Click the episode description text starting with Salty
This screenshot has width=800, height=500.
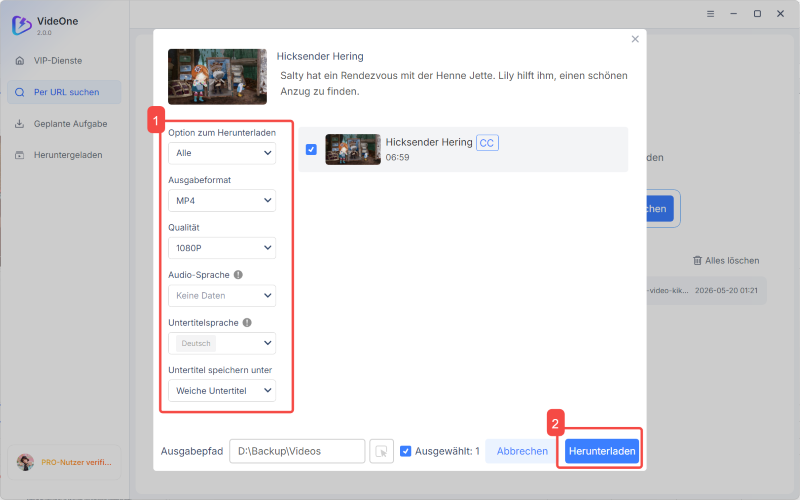454,84
